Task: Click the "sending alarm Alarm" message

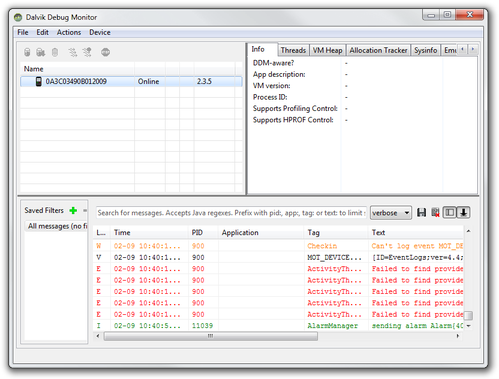Action: coord(417,326)
